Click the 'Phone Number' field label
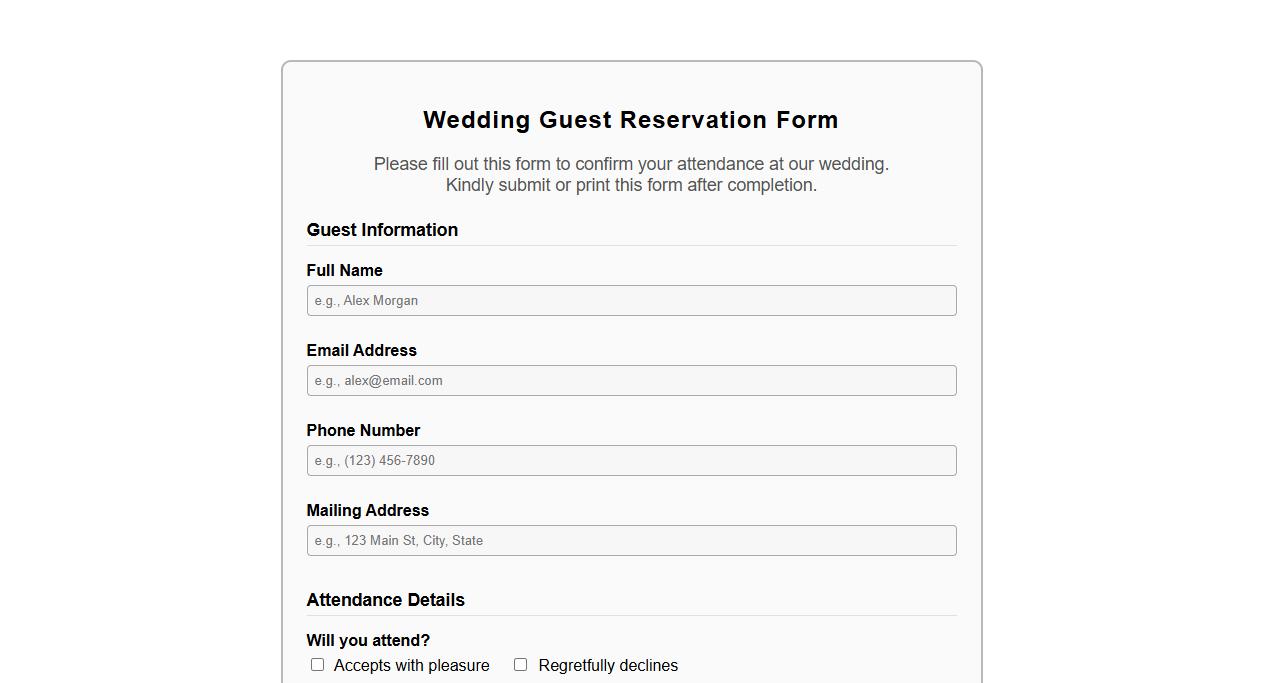 click(363, 430)
